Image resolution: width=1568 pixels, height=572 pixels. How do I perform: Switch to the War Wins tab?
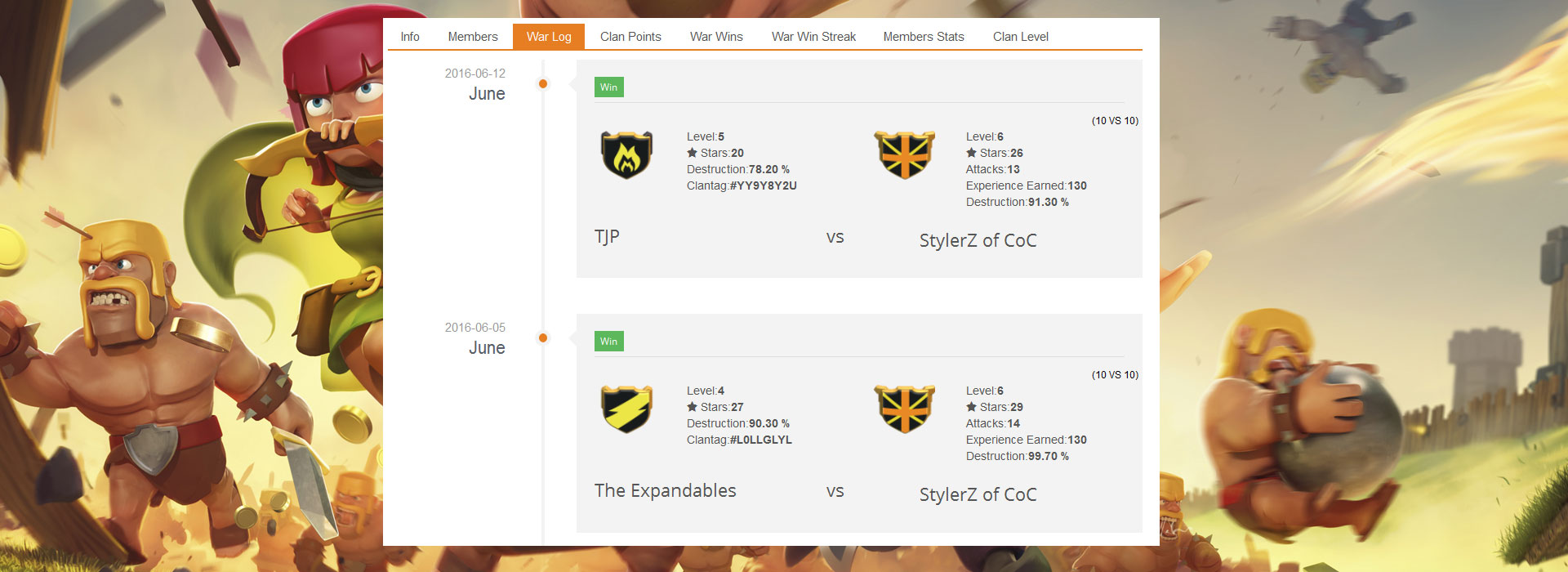(716, 37)
